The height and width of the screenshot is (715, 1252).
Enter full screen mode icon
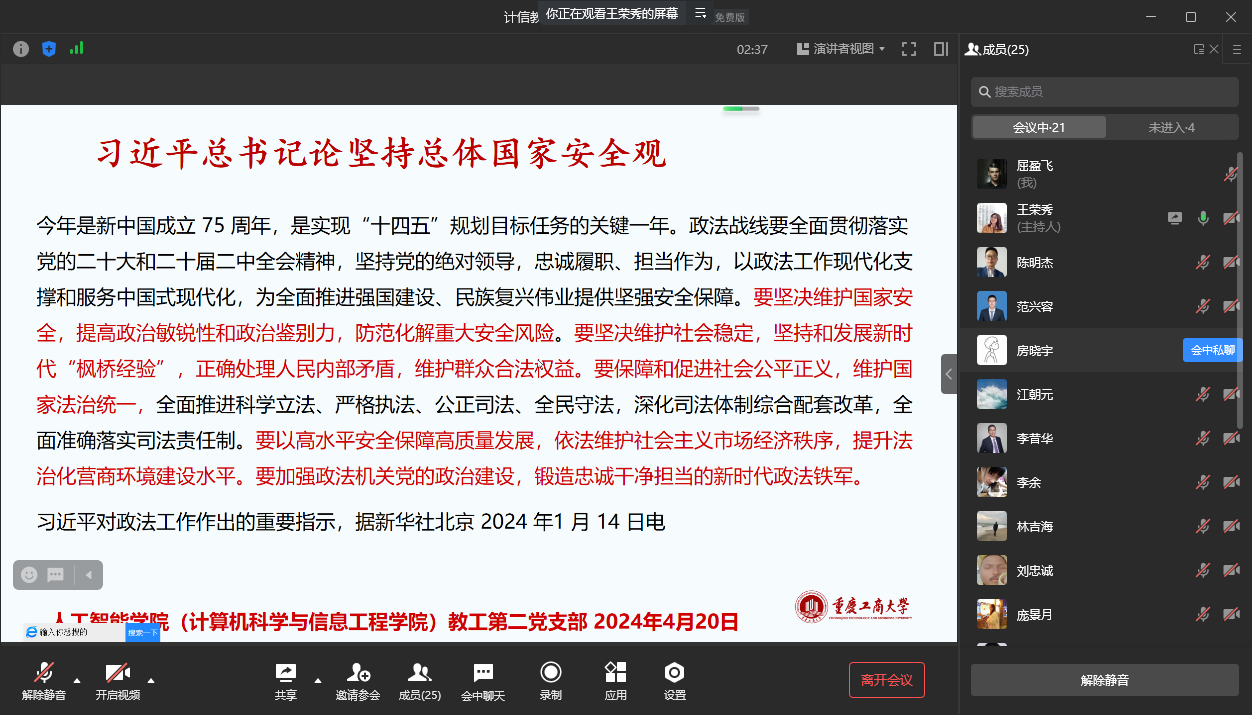(x=909, y=49)
